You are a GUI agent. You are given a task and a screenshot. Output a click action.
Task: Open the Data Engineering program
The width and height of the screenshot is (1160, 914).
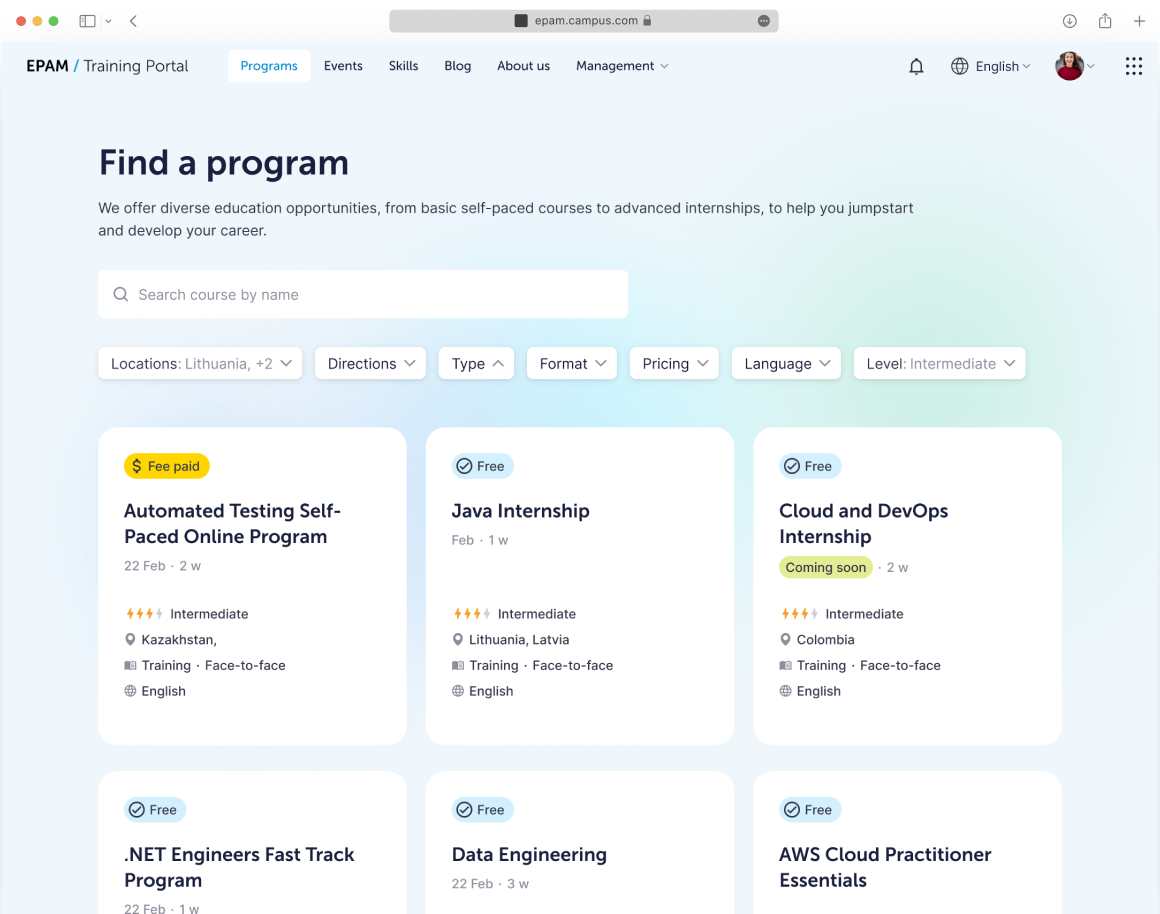click(x=529, y=854)
